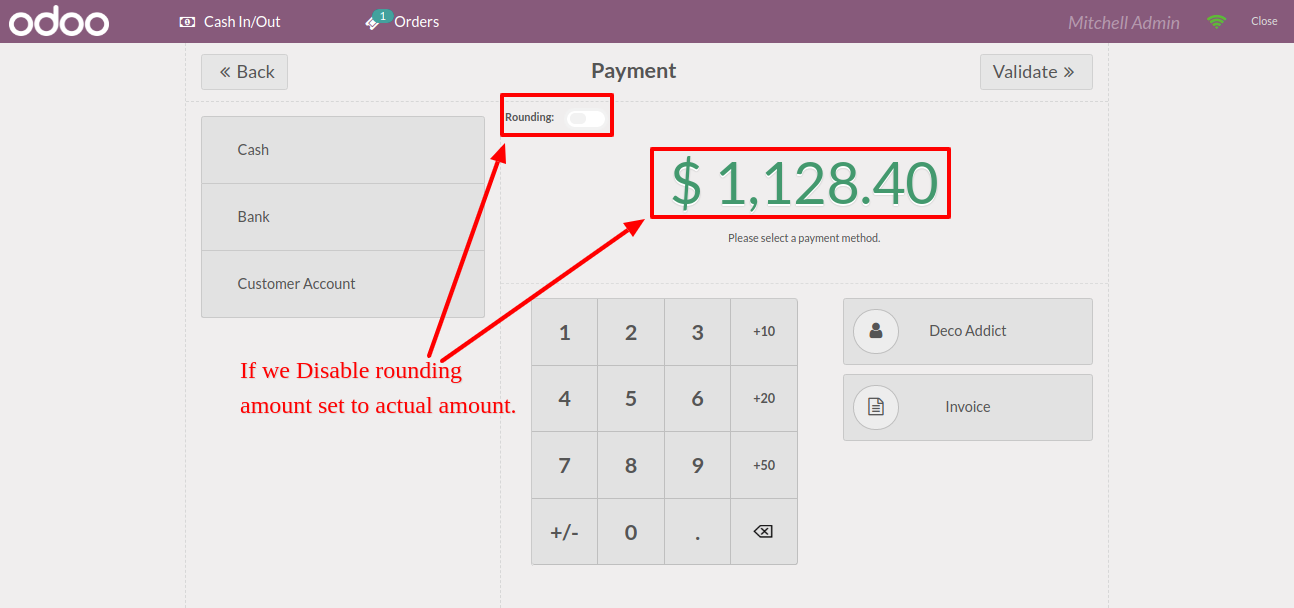Viewport: 1294px width, 608px height.
Task: Tap the decimal point key
Action: coord(697,532)
